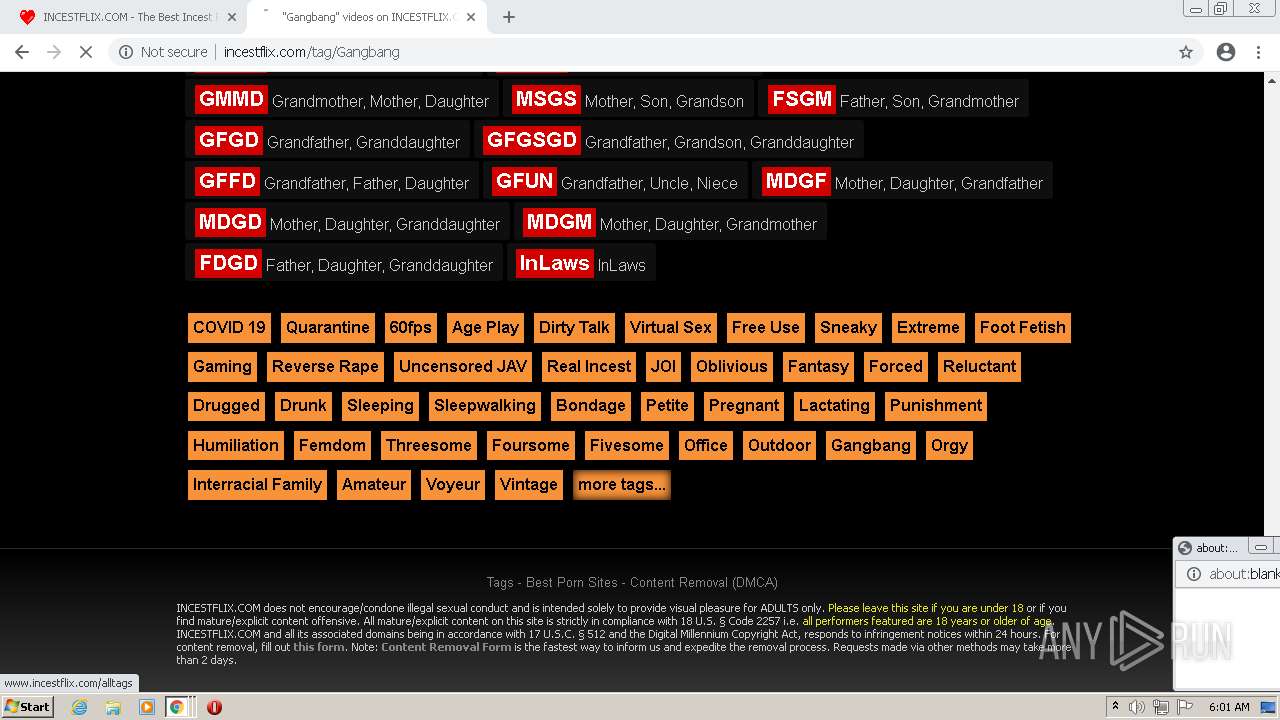Select the Quarantine tag
This screenshot has width=1280, height=720.
point(328,327)
